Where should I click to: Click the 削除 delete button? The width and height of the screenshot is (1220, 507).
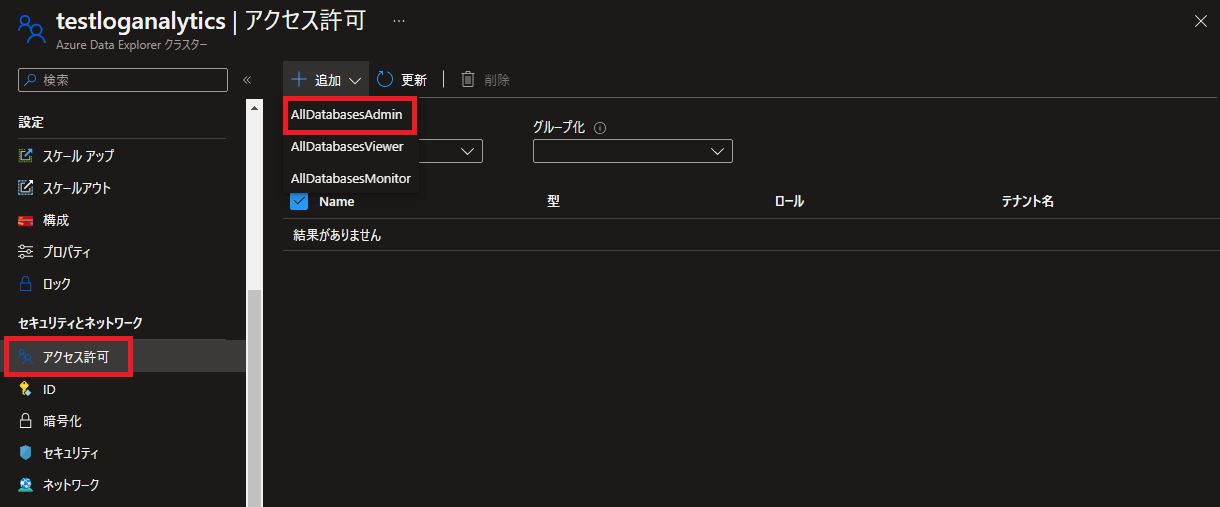(486, 80)
